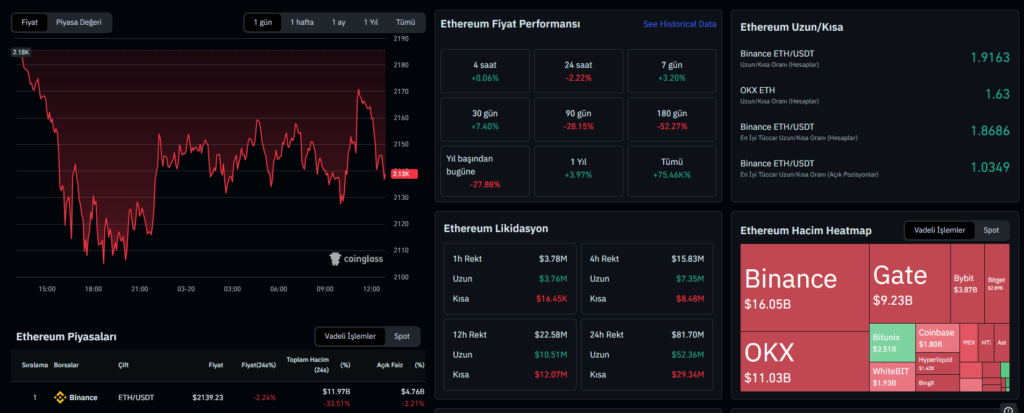The width and height of the screenshot is (1024, 413).
Task: Select the Fiyat chart toggle
Action: tap(31, 21)
